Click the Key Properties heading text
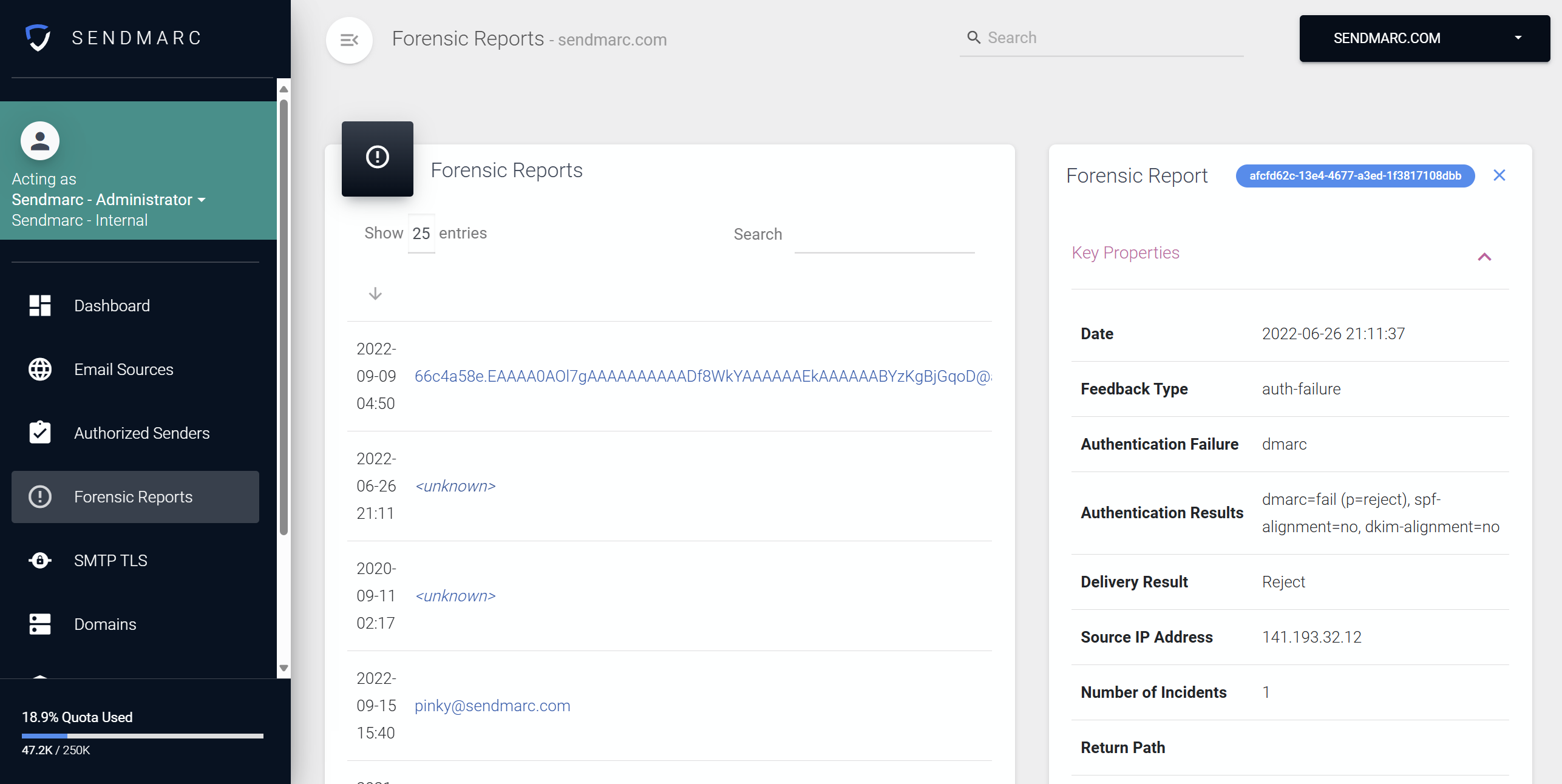The height and width of the screenshot is (784, 1562). 1126,252
